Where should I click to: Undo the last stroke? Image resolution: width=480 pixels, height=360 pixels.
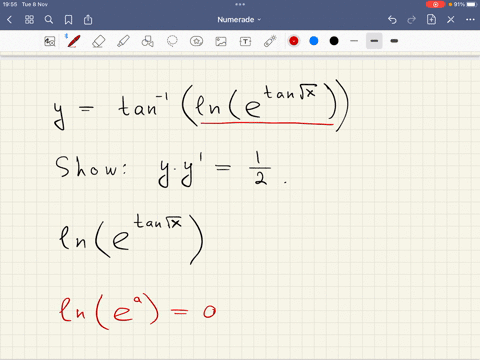(392, 20)
